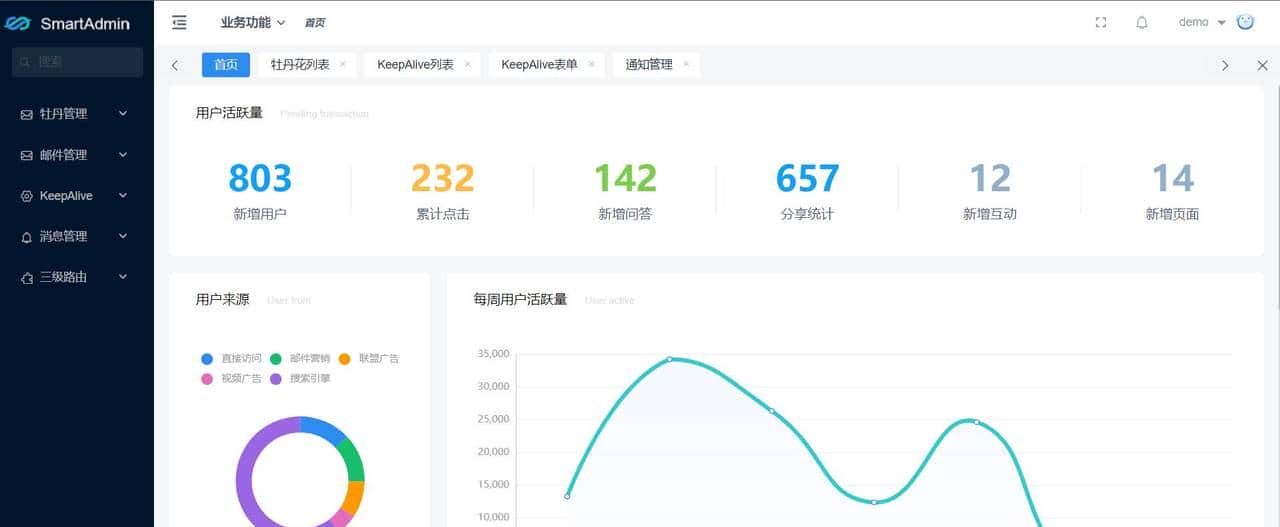Click the 邮件管理 mail icon in sidebar
Screen dimensions: 1280x527
click(27, 155)
